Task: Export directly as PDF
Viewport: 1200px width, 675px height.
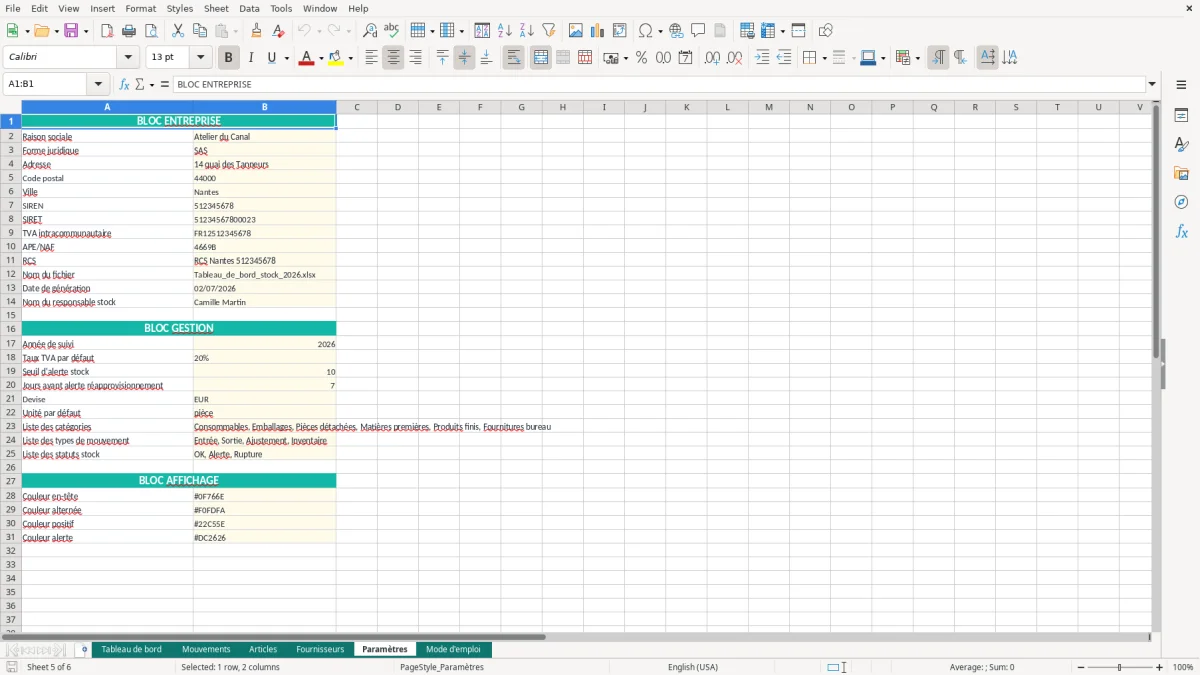Action: (x=106, y=31)
